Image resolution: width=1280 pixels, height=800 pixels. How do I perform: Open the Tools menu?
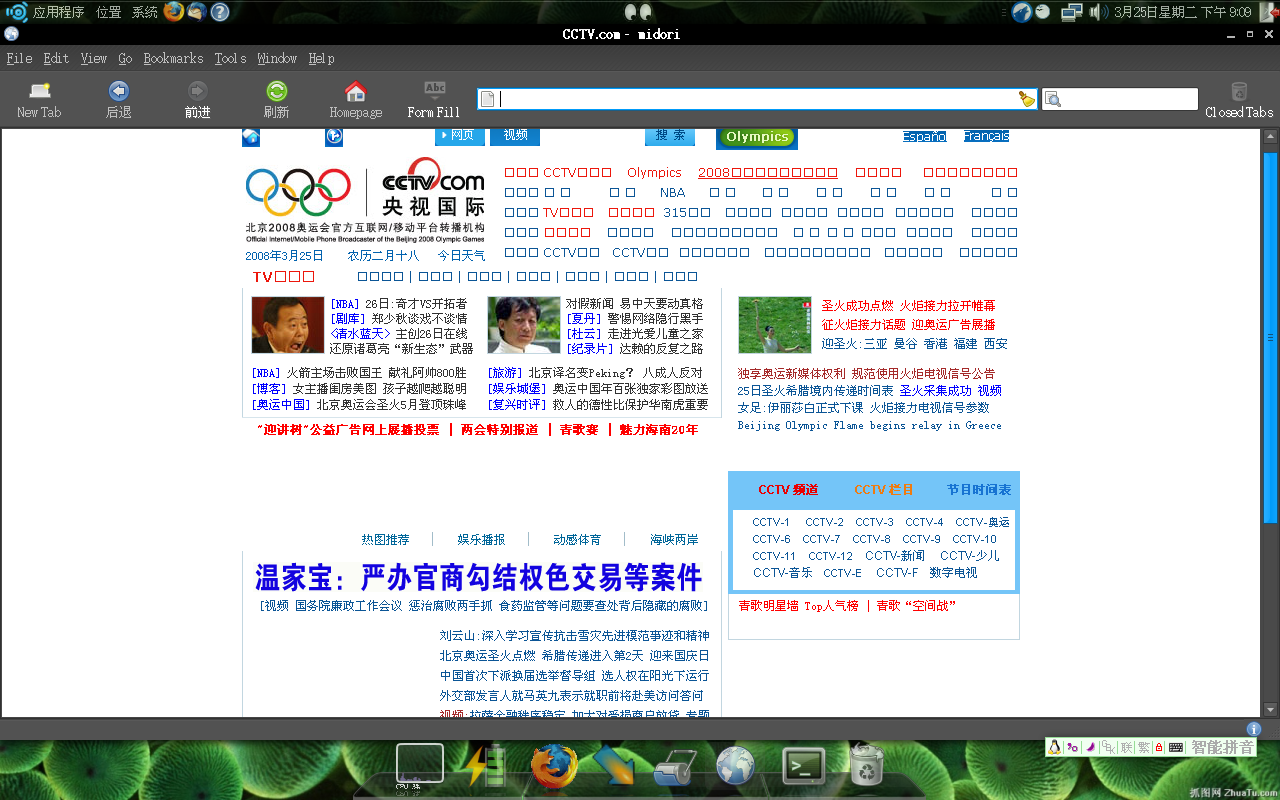point(230,58)
